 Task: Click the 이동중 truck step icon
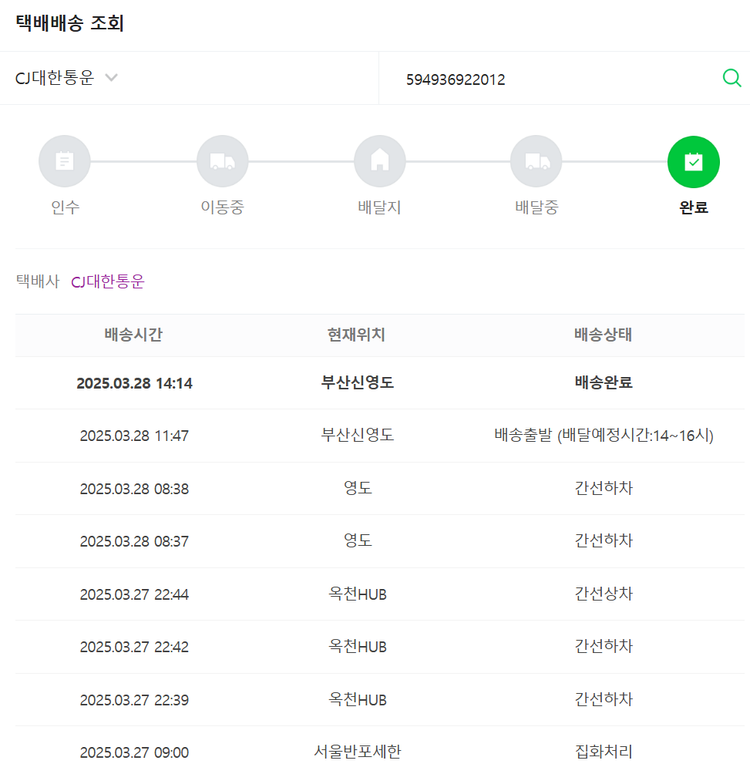point(222,162)
